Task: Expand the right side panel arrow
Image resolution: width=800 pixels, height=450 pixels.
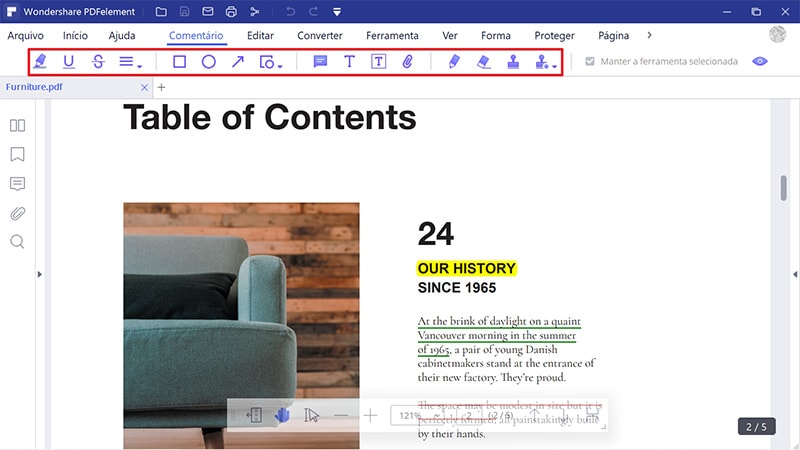Action: pos(795,274)
